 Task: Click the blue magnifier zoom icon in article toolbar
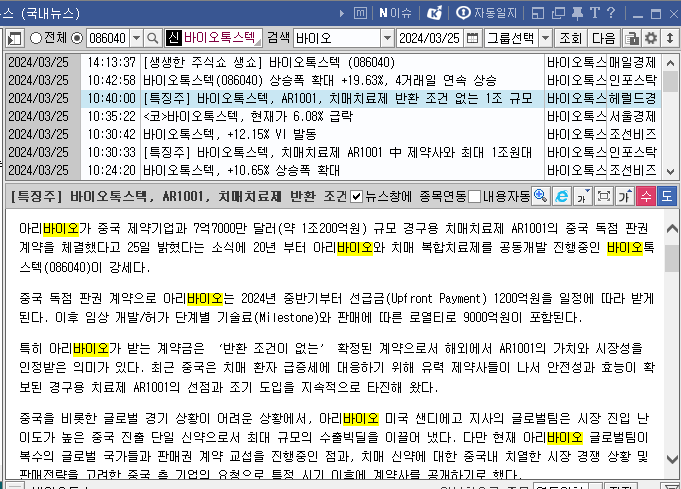(x=540, y=196)
